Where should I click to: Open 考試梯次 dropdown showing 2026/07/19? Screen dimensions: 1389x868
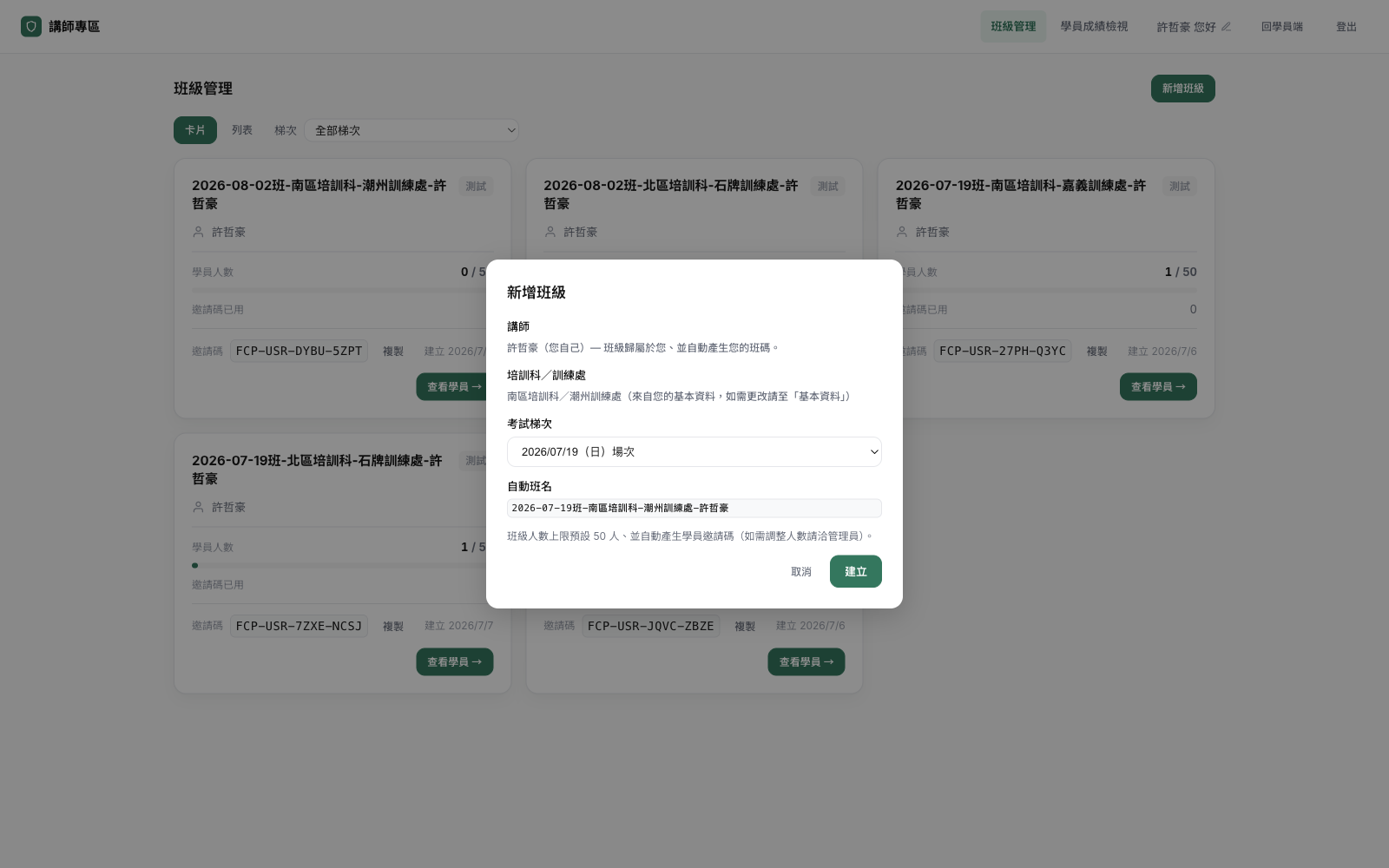coord(694,451)
